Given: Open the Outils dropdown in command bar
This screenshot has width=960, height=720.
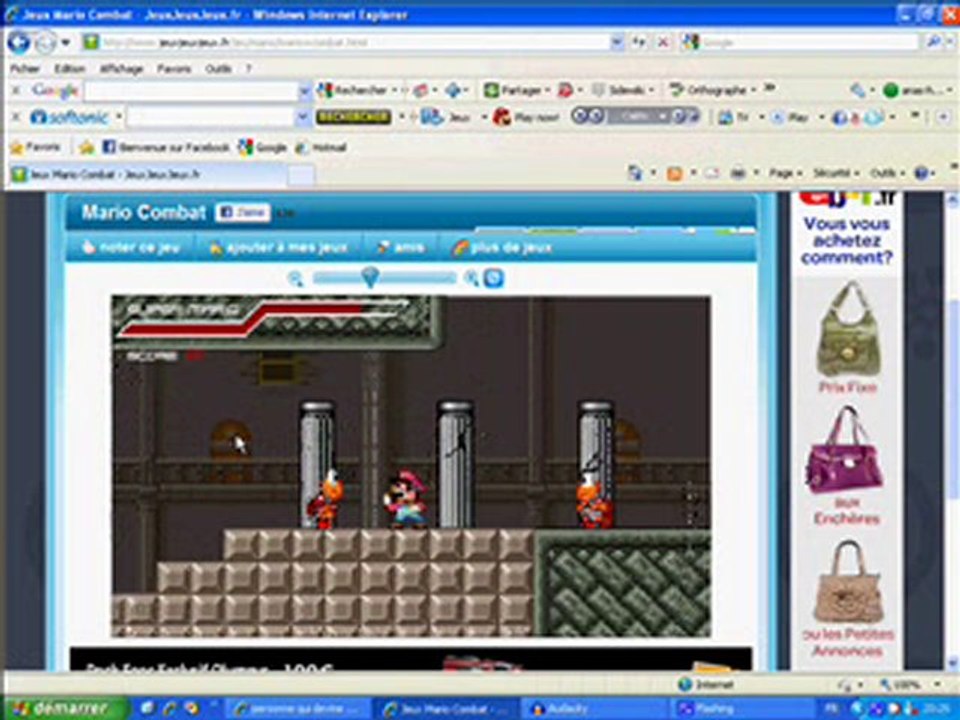Looking at the screenshot, I should tap(887, 174).
